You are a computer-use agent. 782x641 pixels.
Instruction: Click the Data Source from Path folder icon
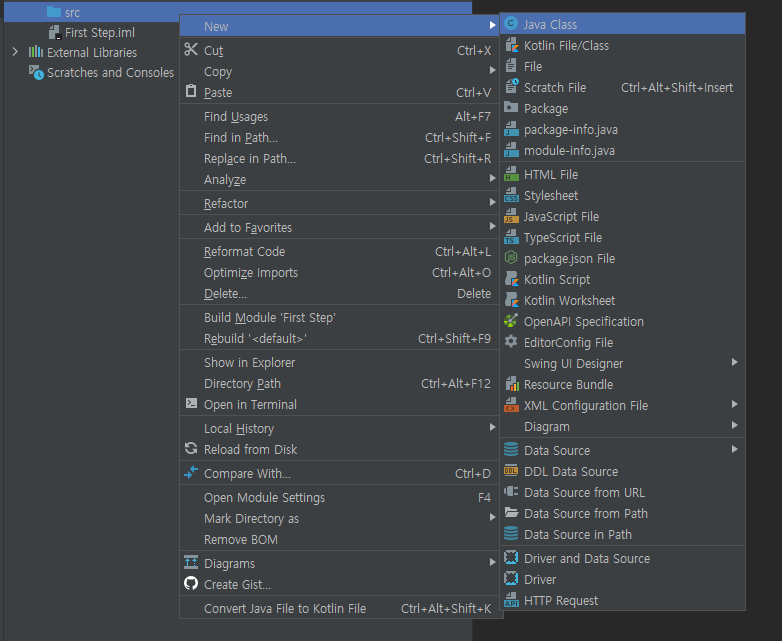pos(511,512)
